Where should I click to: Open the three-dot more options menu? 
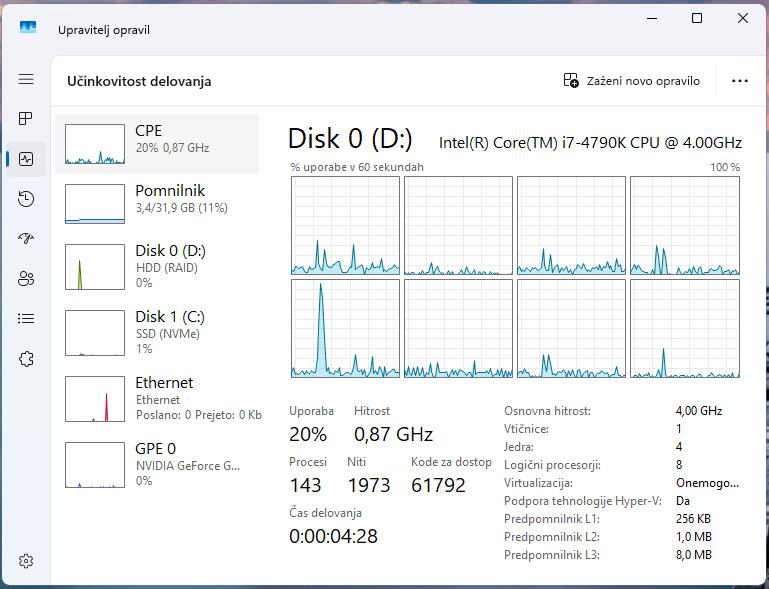pyautogui.click(x=740, y=81)
